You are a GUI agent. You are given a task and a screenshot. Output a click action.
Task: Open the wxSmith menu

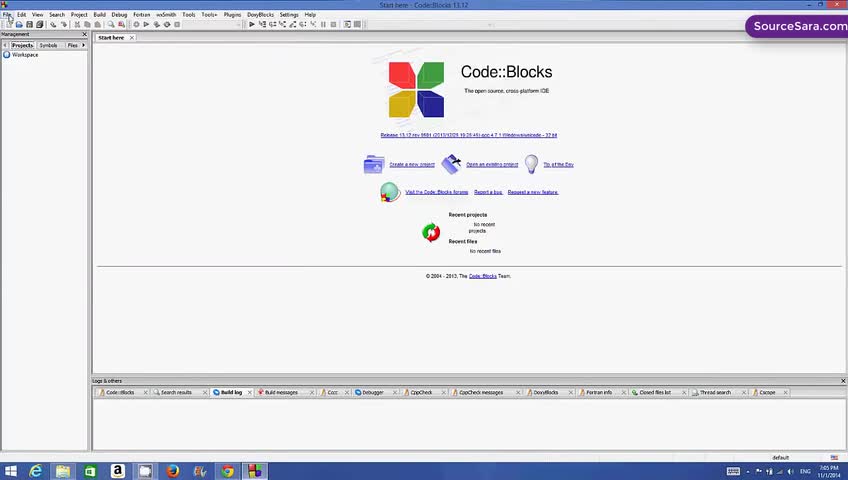(166, 15)
